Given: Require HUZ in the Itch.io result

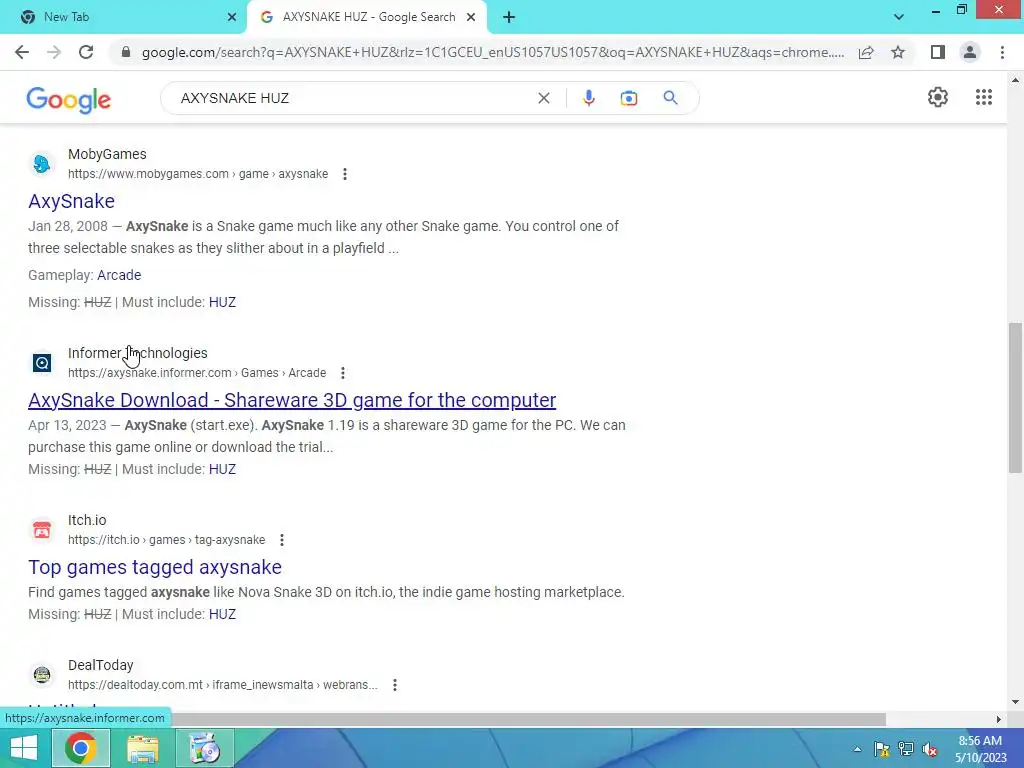Looking at the screenshot, I should 222,615.
